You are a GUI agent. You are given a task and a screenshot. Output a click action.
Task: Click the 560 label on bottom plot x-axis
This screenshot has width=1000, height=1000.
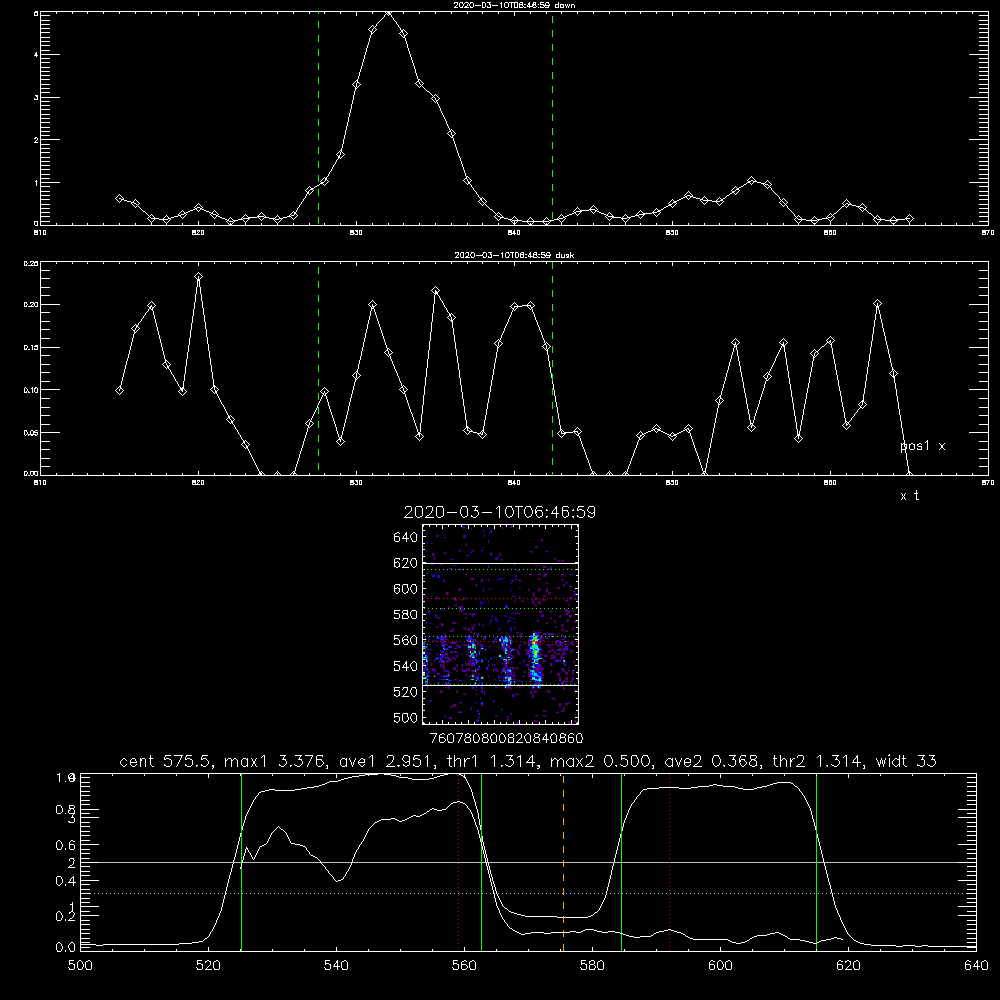click(x=464, y=965)
